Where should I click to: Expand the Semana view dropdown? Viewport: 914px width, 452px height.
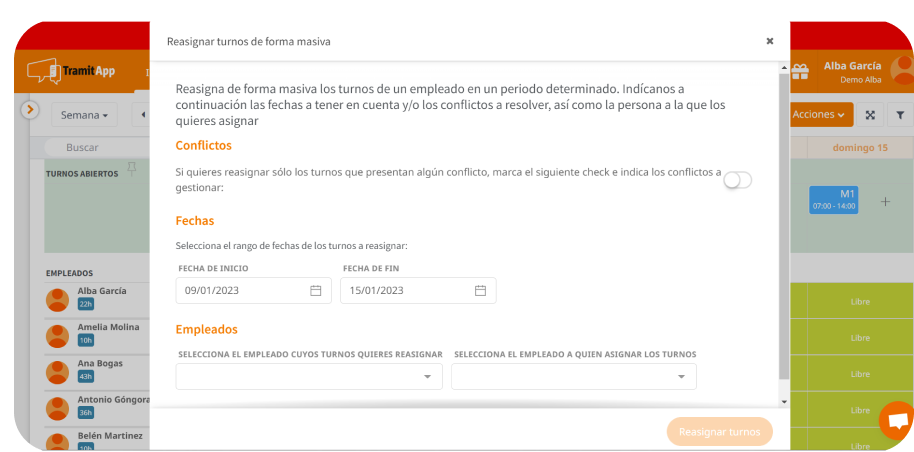84,115
